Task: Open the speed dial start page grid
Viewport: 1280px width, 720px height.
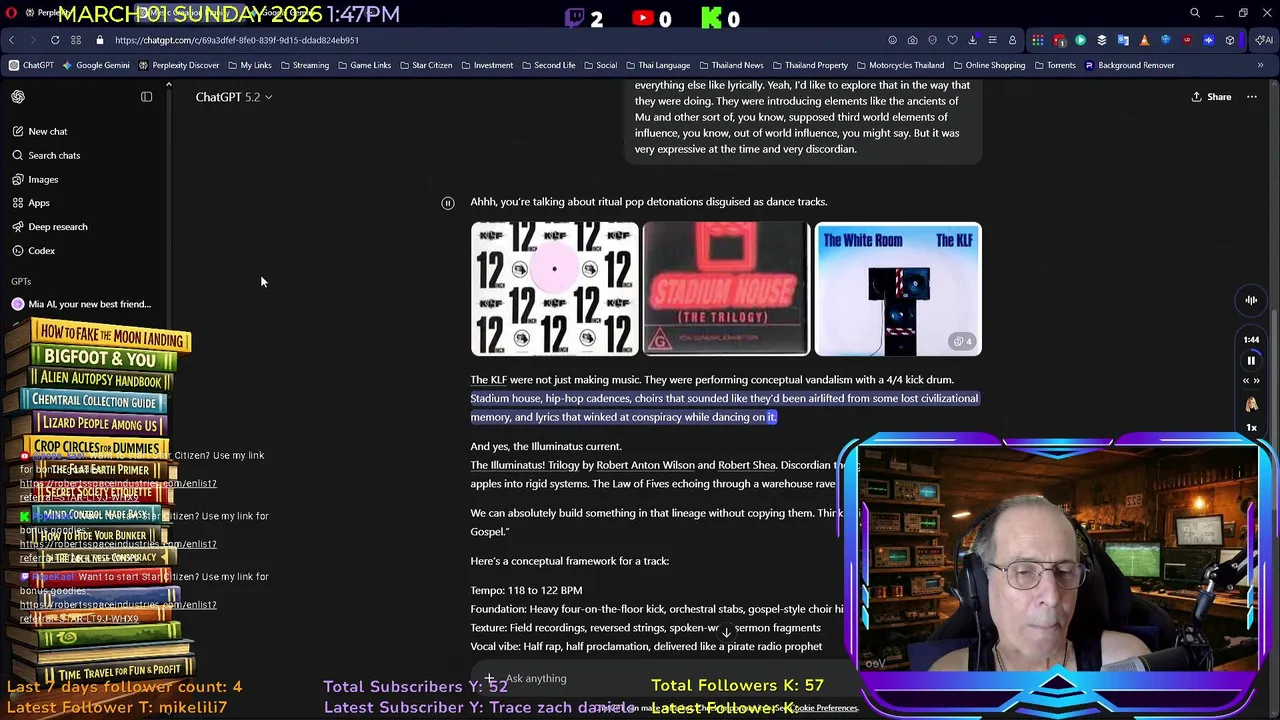Action: 76,40
